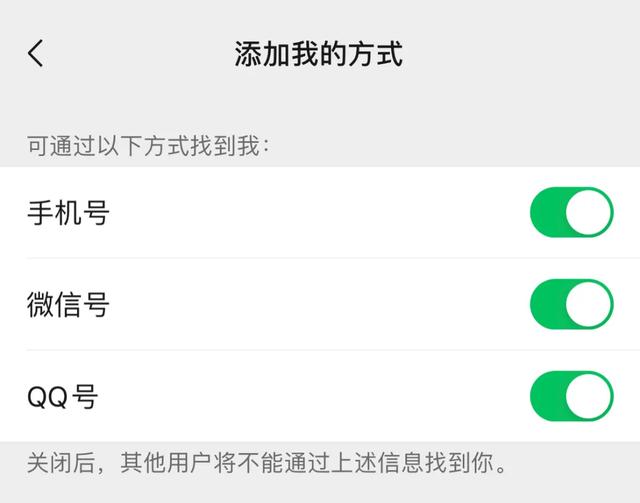Viewport: 640px width, 503px height.
Task: Click green track of the QQ号 switch
Action: pos(547,396)
